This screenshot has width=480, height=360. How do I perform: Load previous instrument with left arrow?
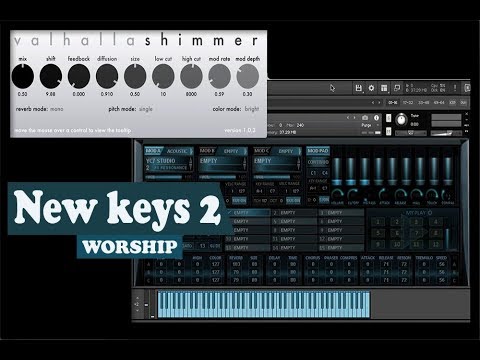[x=348, y=118]
